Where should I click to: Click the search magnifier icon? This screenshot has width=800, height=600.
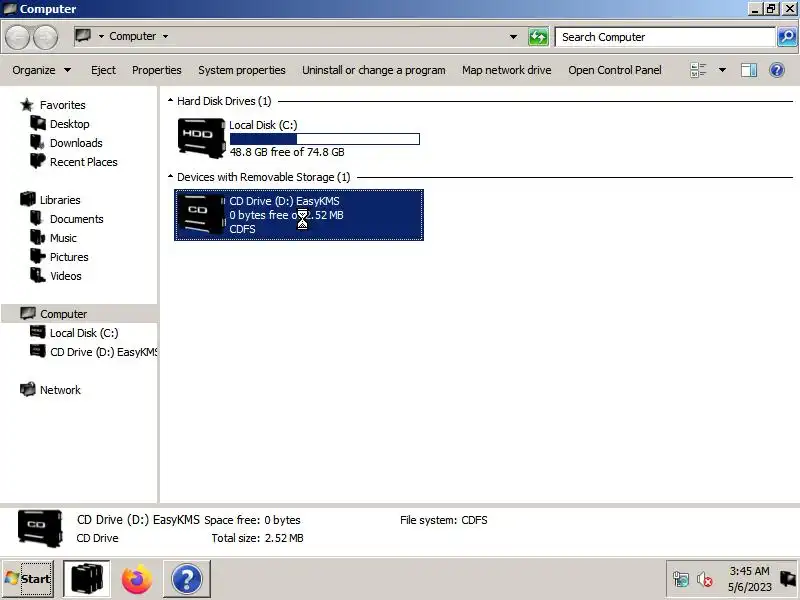(x=787, y=37)
